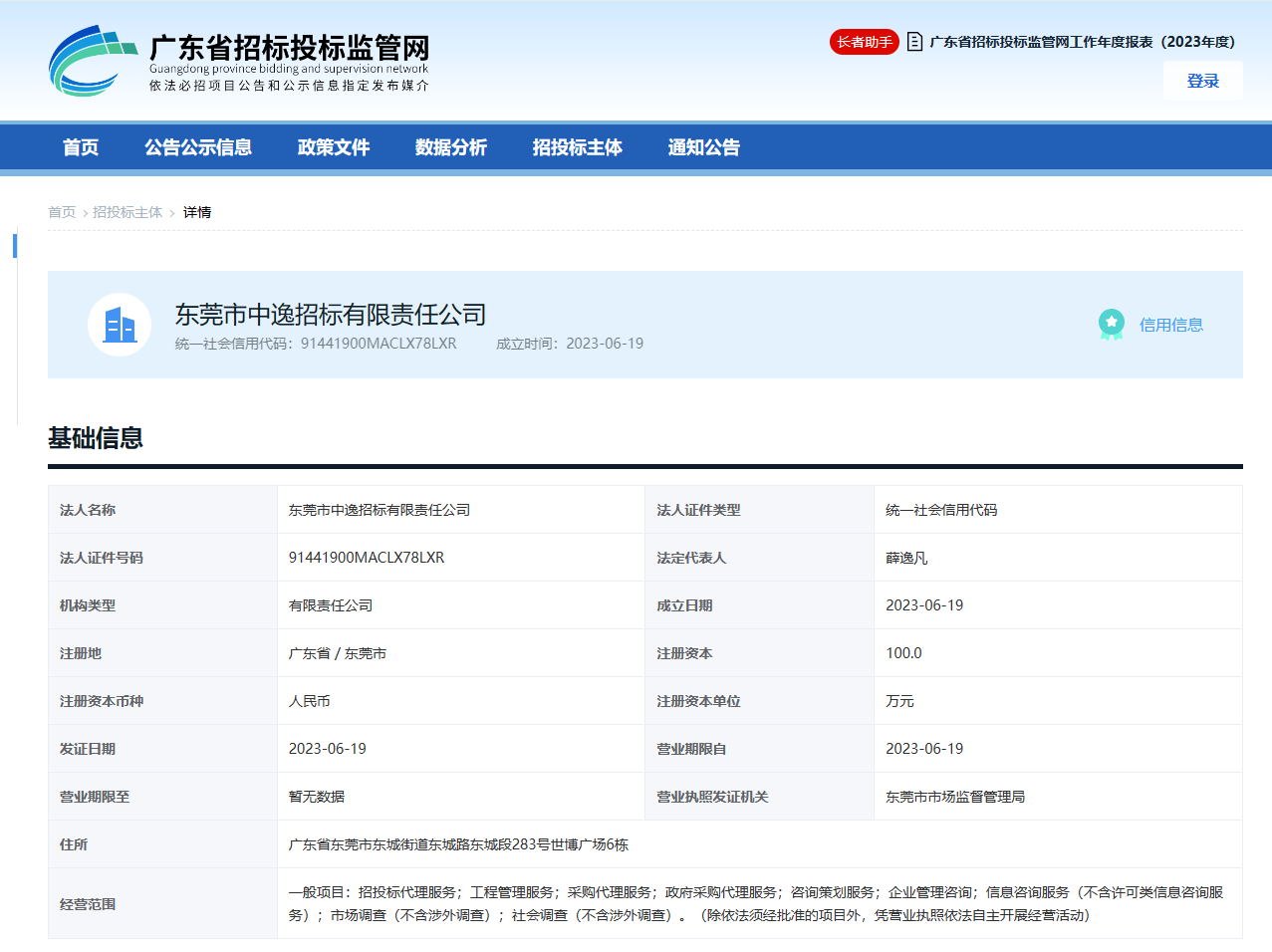Click the credit information badge icon

pyautogui.click(x=1111, y=325)
